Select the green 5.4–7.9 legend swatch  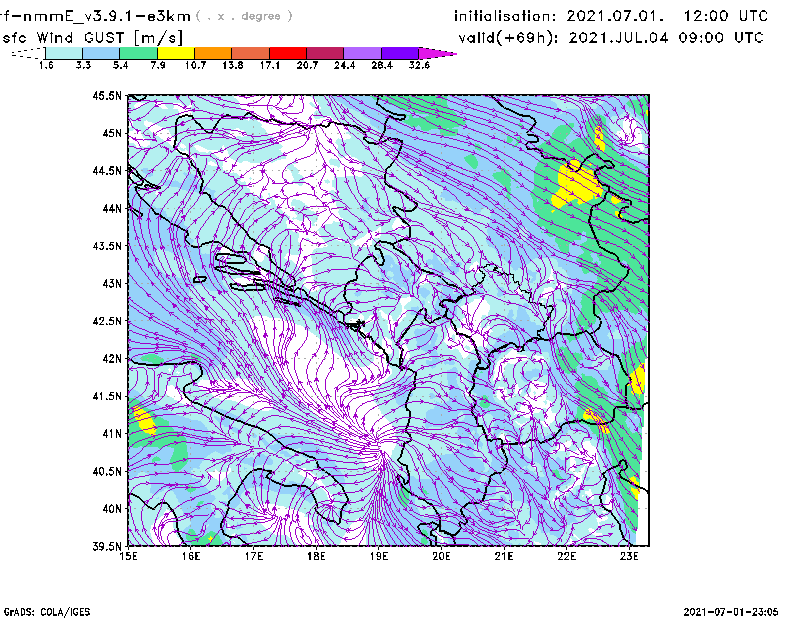coord(138,53)
